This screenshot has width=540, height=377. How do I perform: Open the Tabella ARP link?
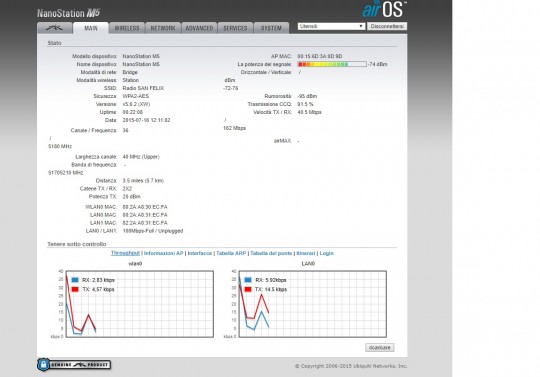(231, 253)
